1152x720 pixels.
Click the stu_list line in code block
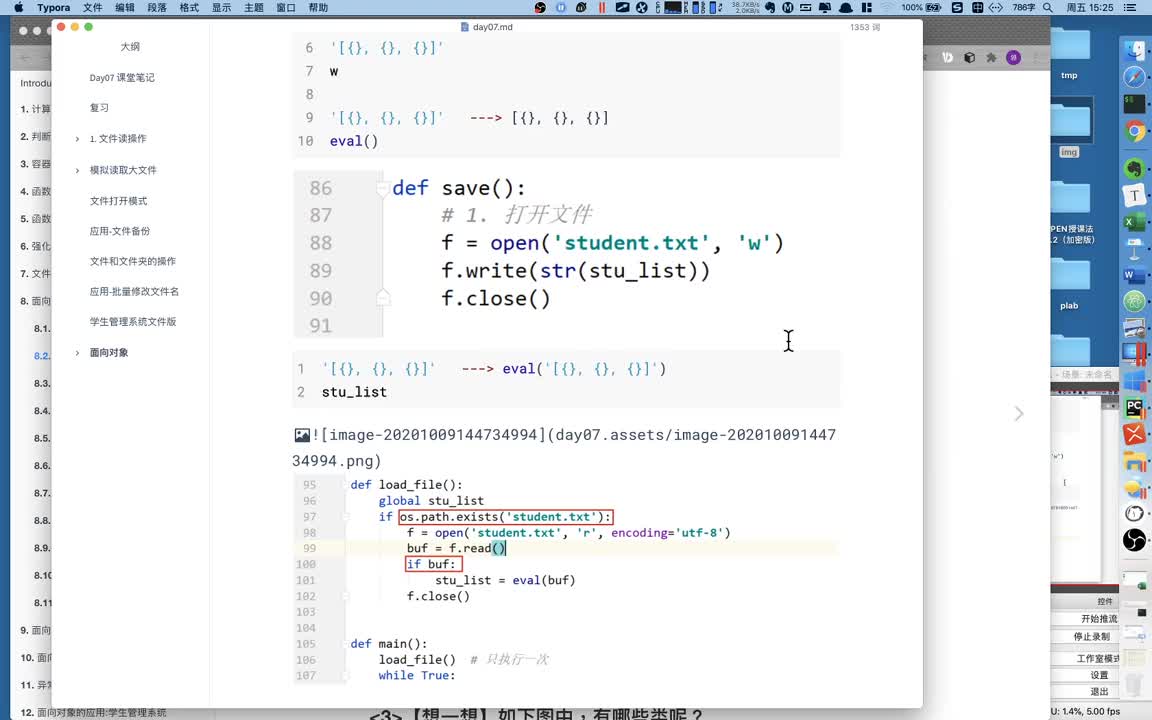click(354, 392)
